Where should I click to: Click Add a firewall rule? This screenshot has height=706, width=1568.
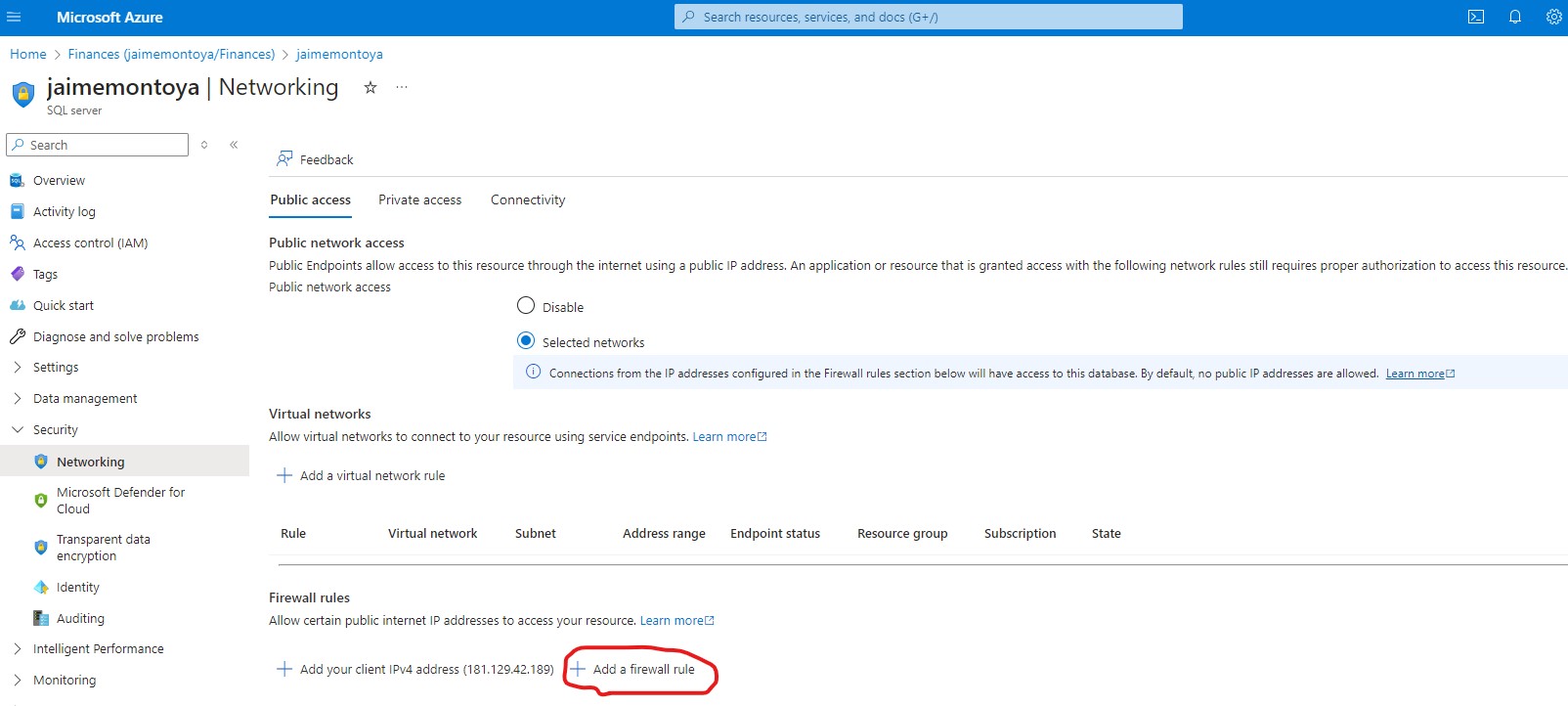(632, 669)
